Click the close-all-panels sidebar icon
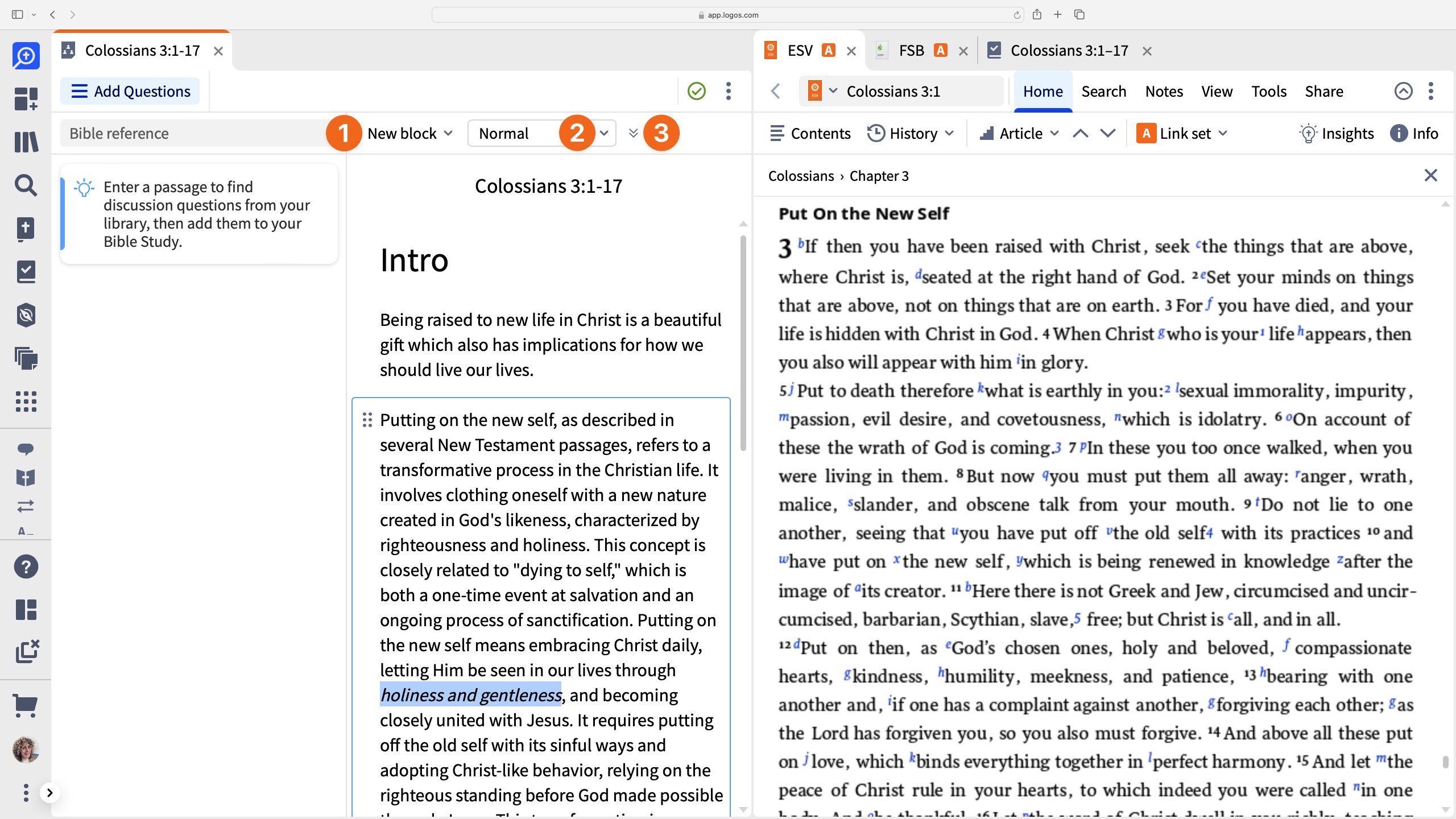Viewport: 1456px width, 819px height. tap(26, 652)
